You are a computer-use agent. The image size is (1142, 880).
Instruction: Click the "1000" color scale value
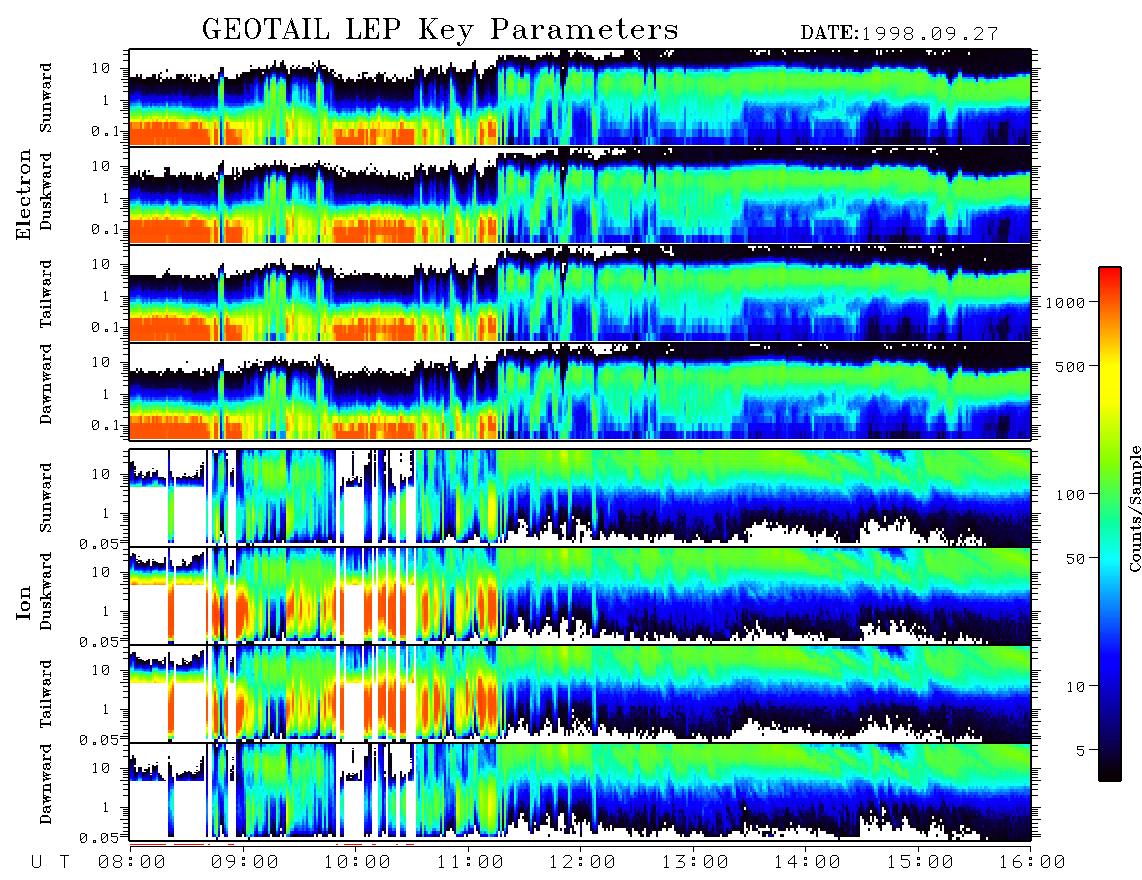[1065, 303]
